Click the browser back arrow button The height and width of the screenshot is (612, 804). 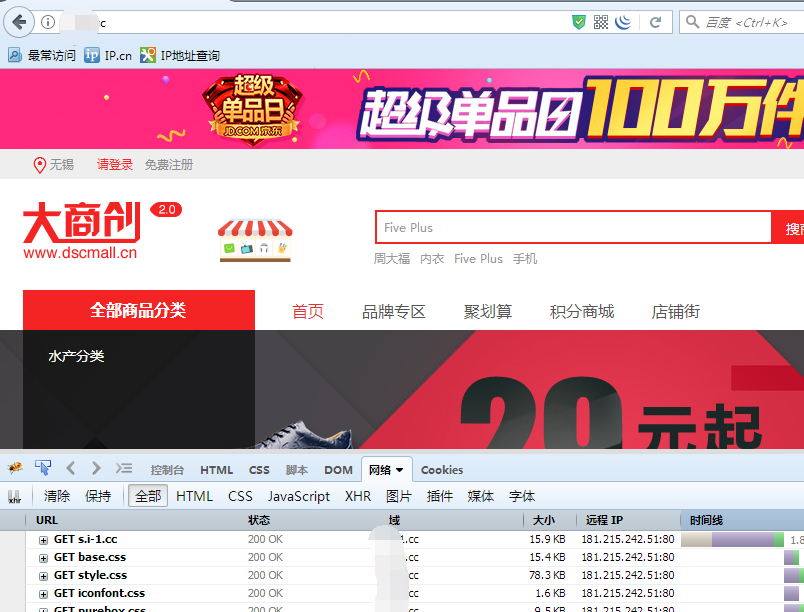tap(18, 21)
